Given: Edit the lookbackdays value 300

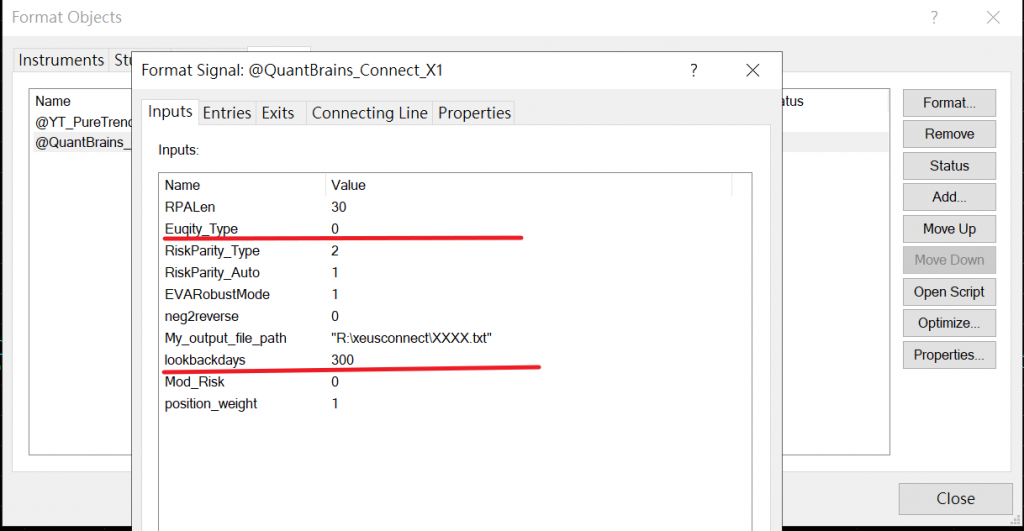Looking at the screenshot, I should coord(343,360).
